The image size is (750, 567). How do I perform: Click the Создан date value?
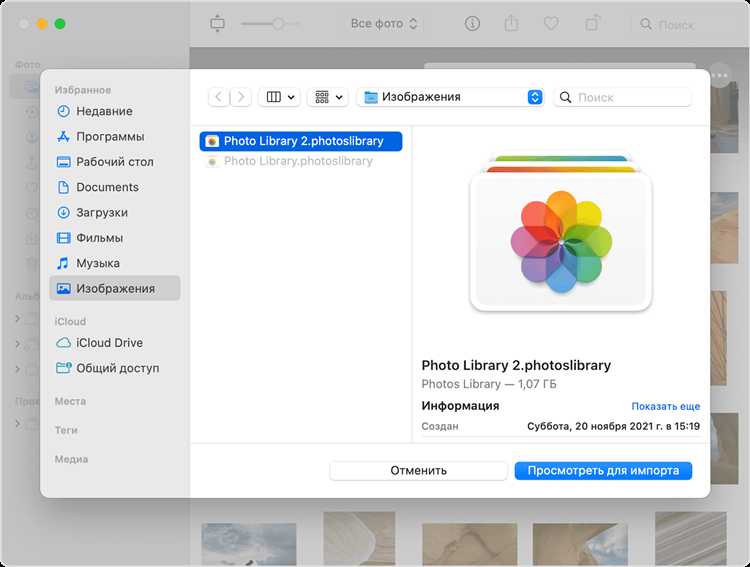point(613,426)
